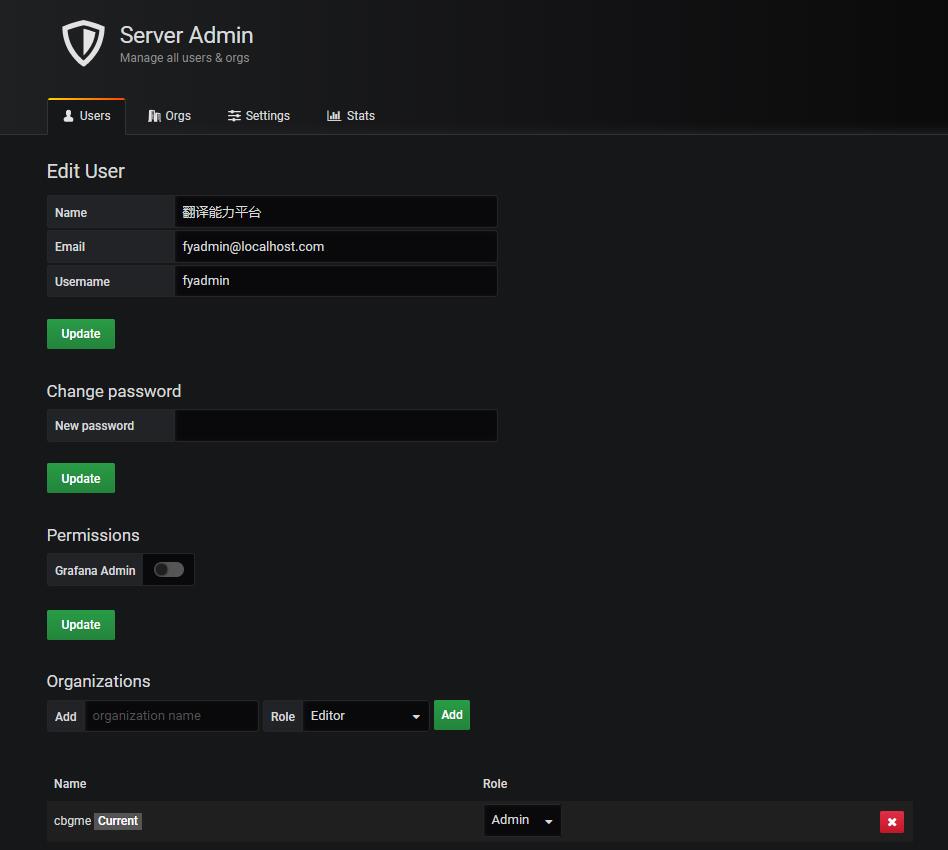Image resolution: width=948 pixels, height=850 pixels.
Task: Click Update button under Edit User
Action: [x=81, y=334]
